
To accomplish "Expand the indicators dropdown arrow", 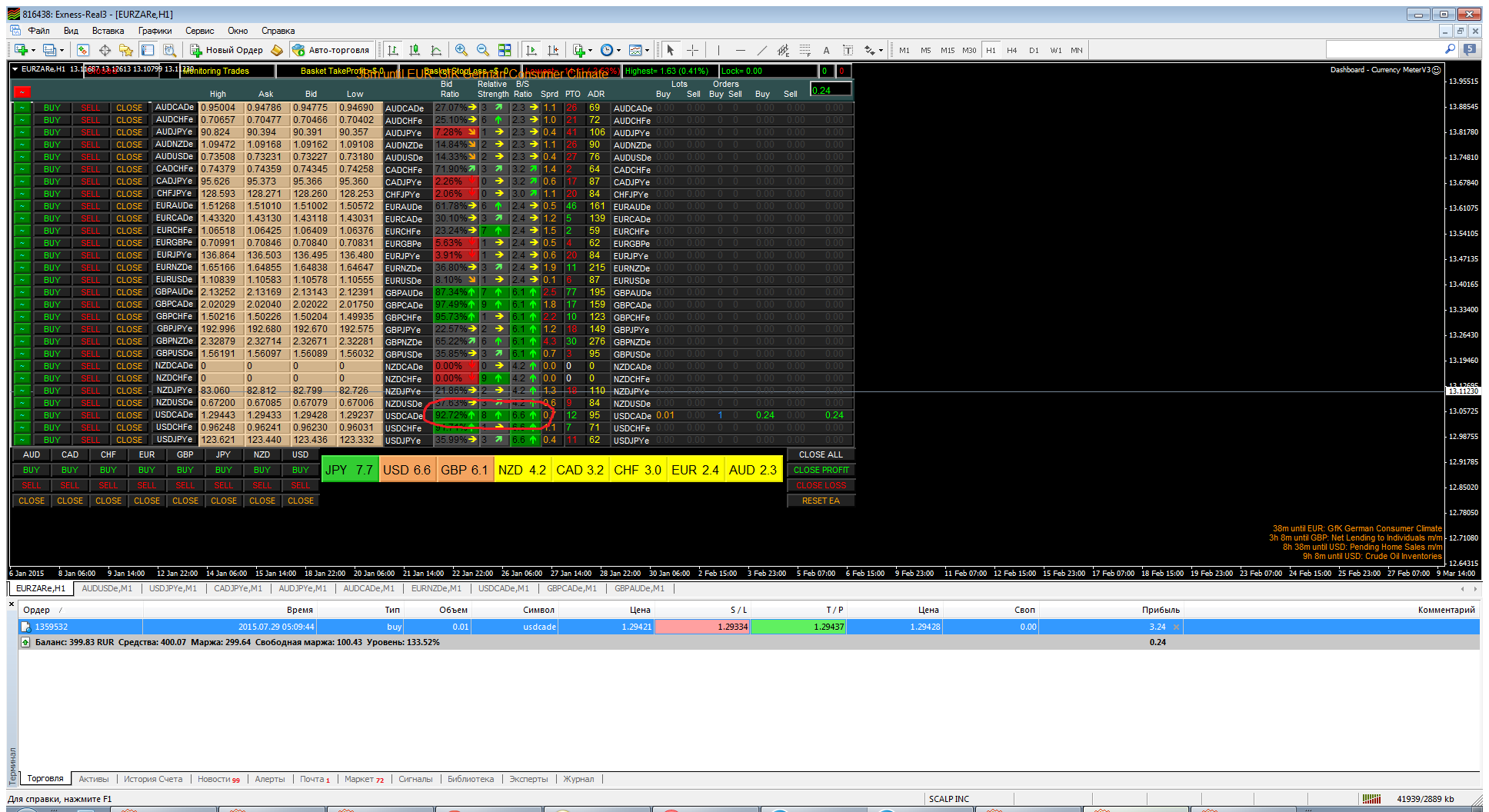I will [x=590, y=51].
